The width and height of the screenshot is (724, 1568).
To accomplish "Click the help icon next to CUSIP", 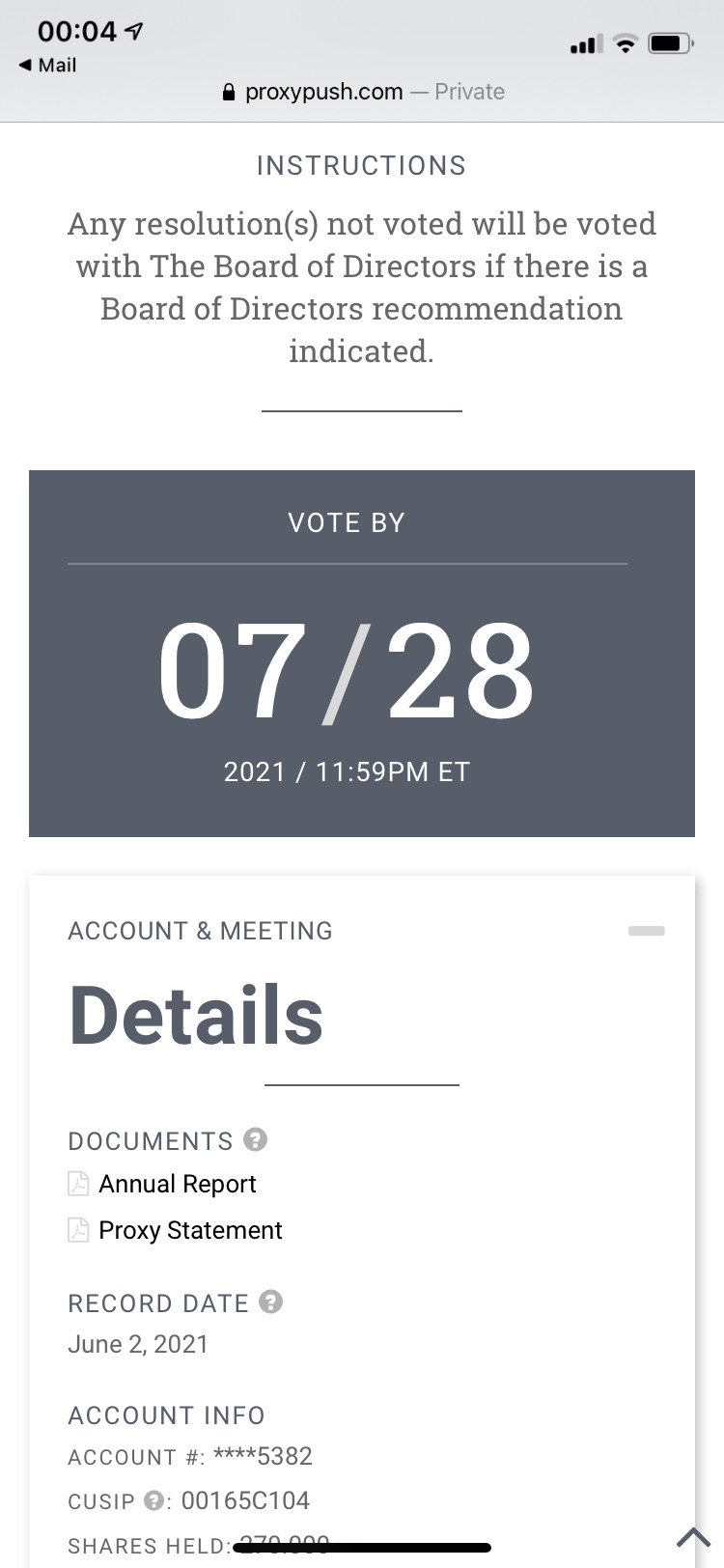I will [153, 1500].
